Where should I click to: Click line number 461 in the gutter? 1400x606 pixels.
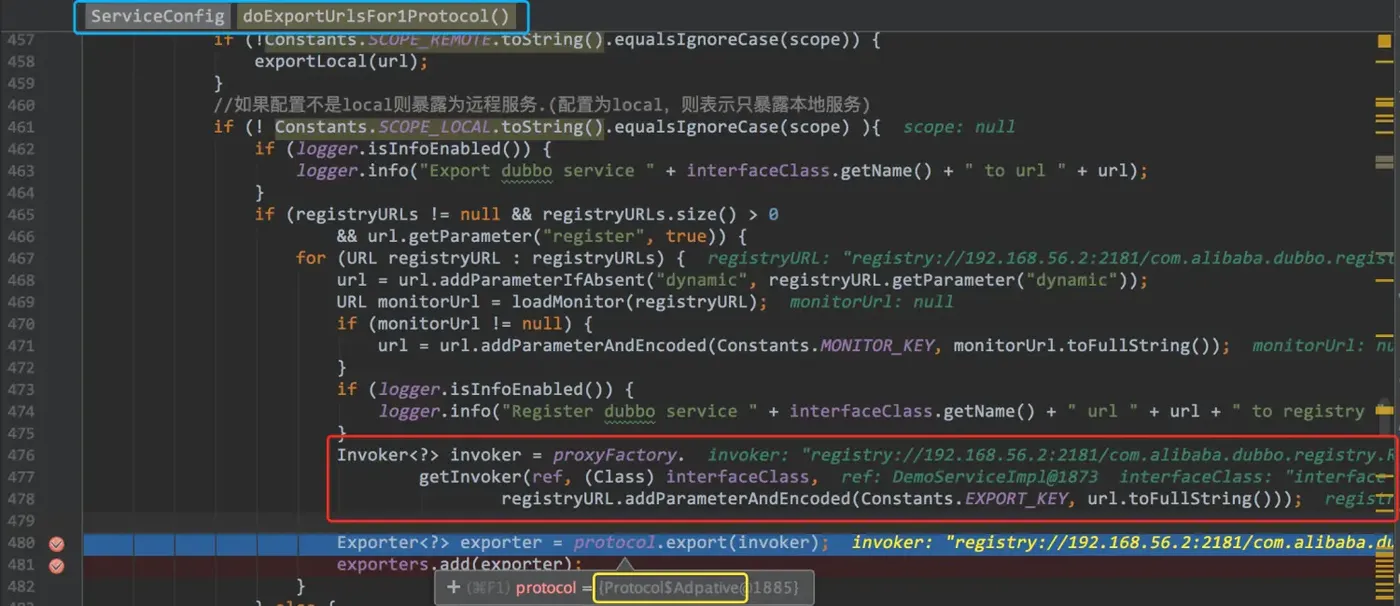point(21,127)
